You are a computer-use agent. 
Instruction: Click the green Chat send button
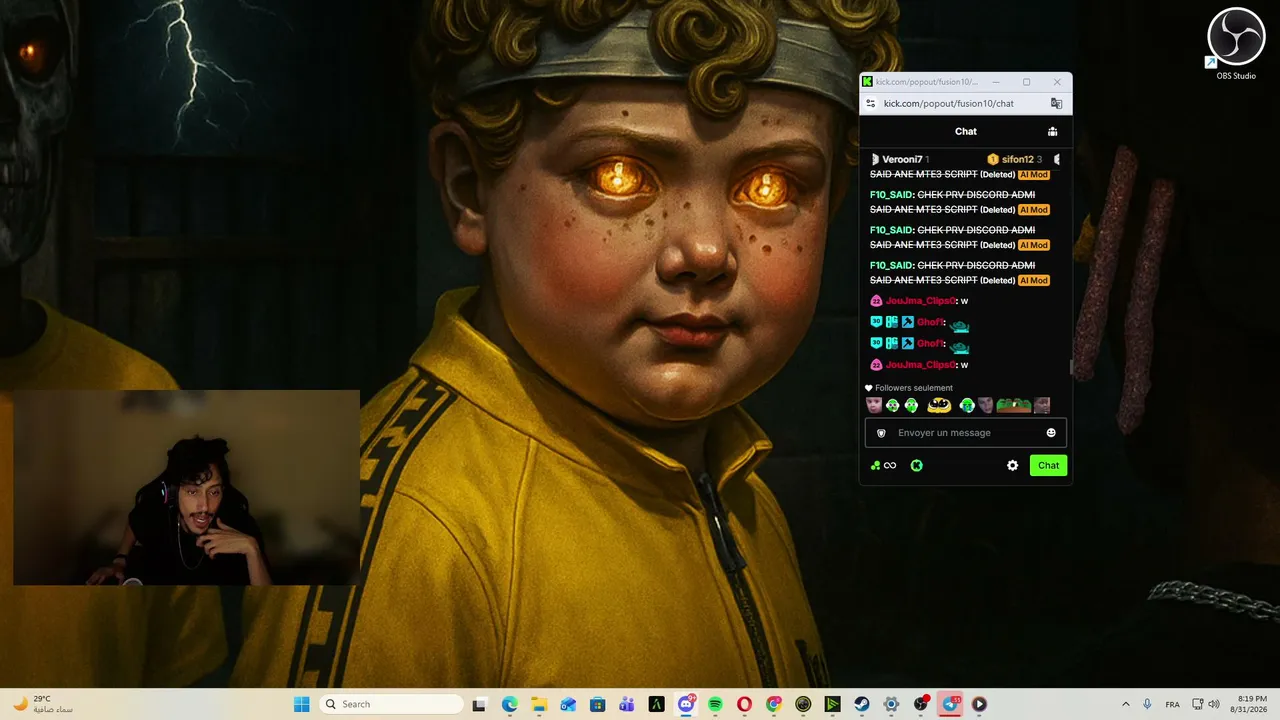[x=1048, y=465]
